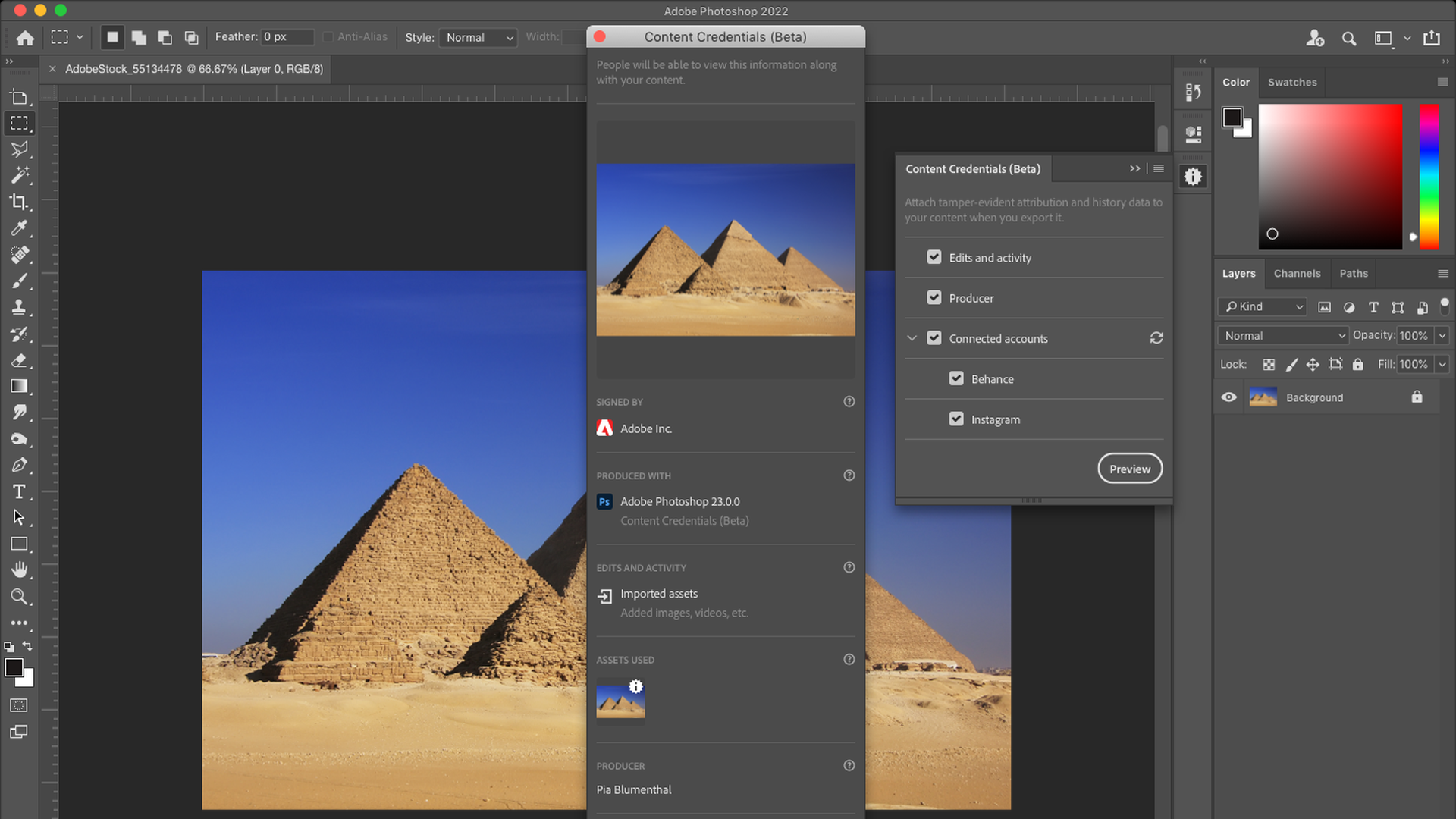Click the Preview button
The width and height of the screenshot is (1456, 819).
1129,468
